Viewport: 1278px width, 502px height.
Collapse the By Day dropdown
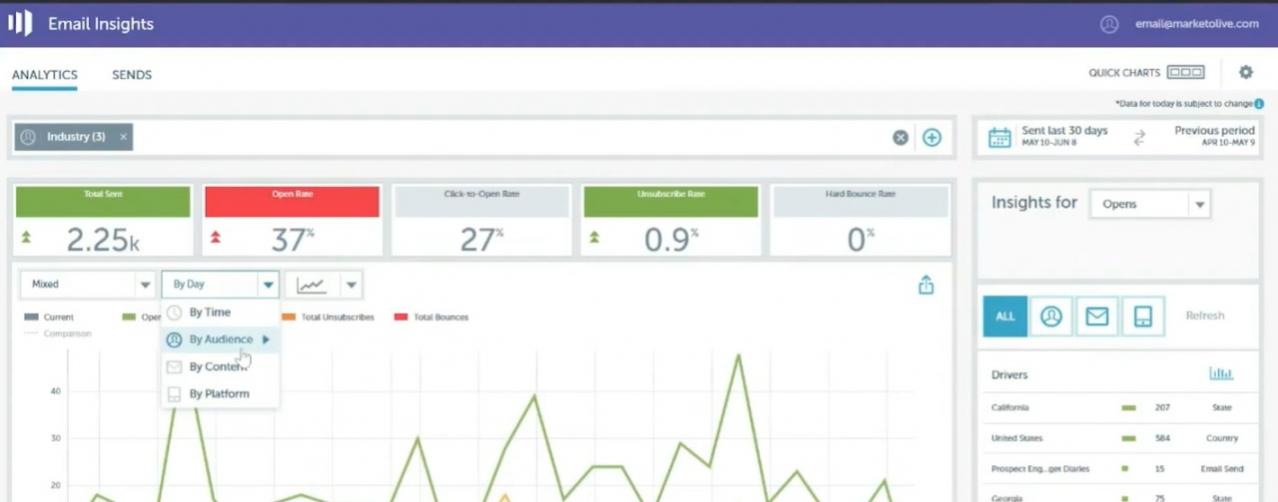pos(220,284)
